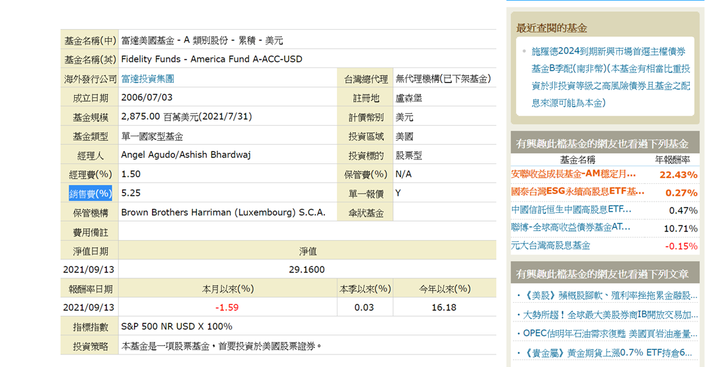
Task: Select management fee value 1.50
Action: (x=131, y=174)
